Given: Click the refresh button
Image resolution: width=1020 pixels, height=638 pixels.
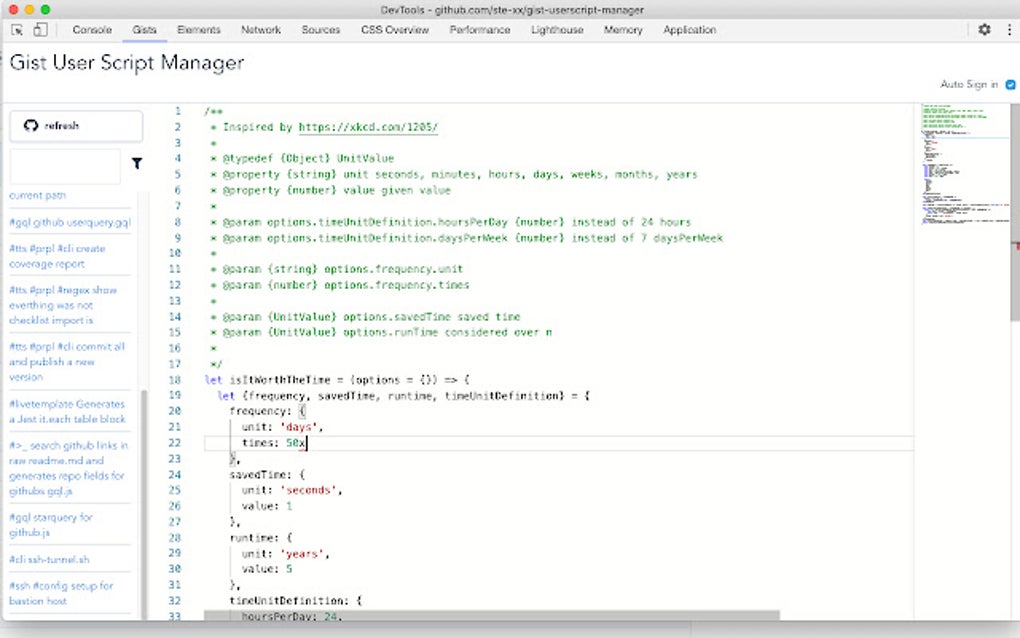Looking at the screenshot, I should tap(75, 125).
